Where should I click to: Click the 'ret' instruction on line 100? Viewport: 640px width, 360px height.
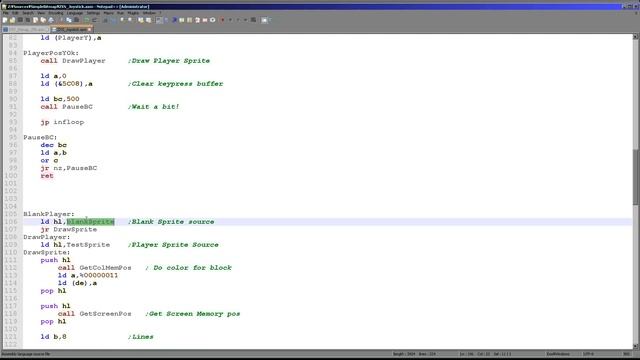47,176
